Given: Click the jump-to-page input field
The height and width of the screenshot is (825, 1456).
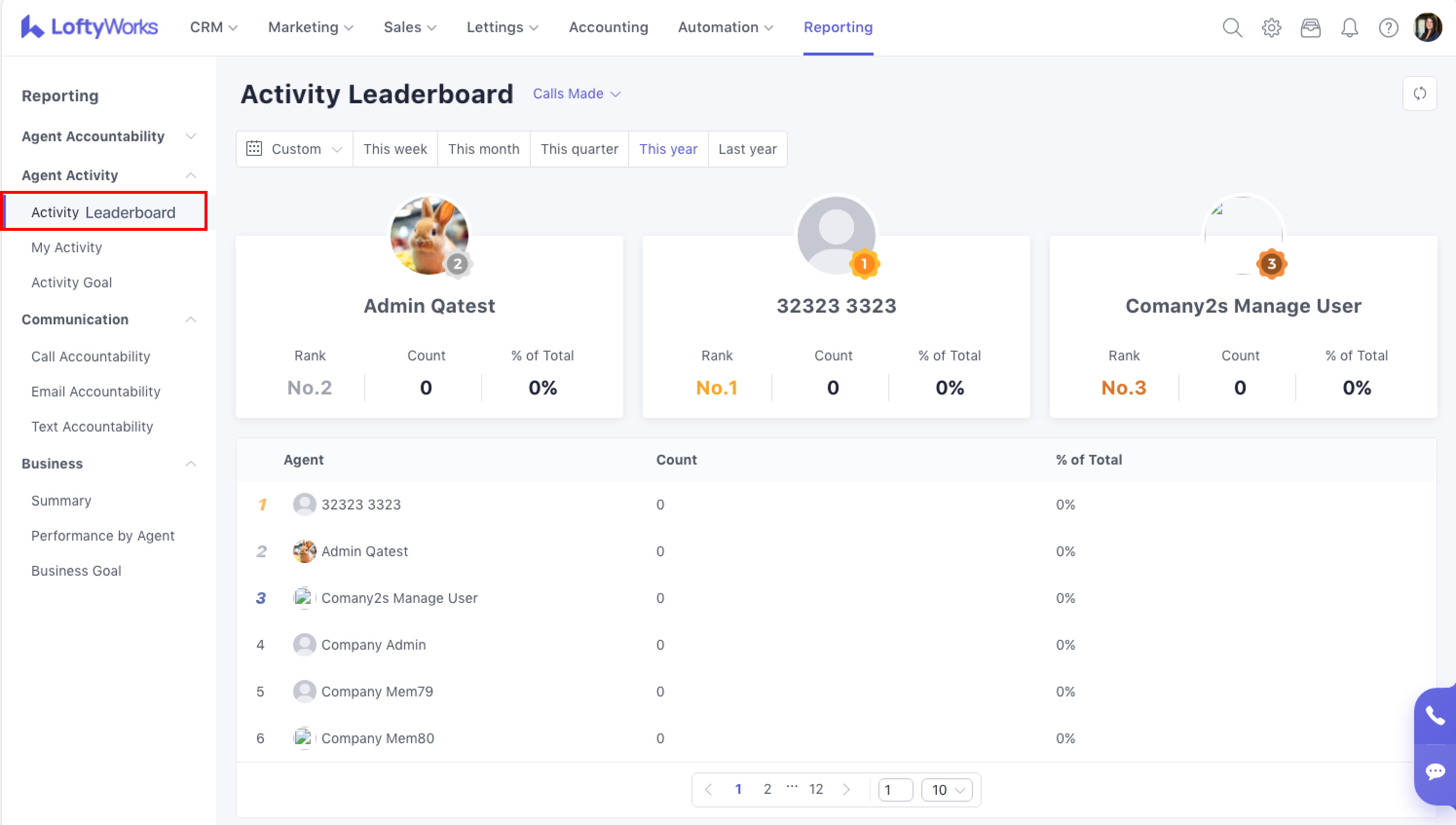Looking at the screenshot, I should coord(895,789).
